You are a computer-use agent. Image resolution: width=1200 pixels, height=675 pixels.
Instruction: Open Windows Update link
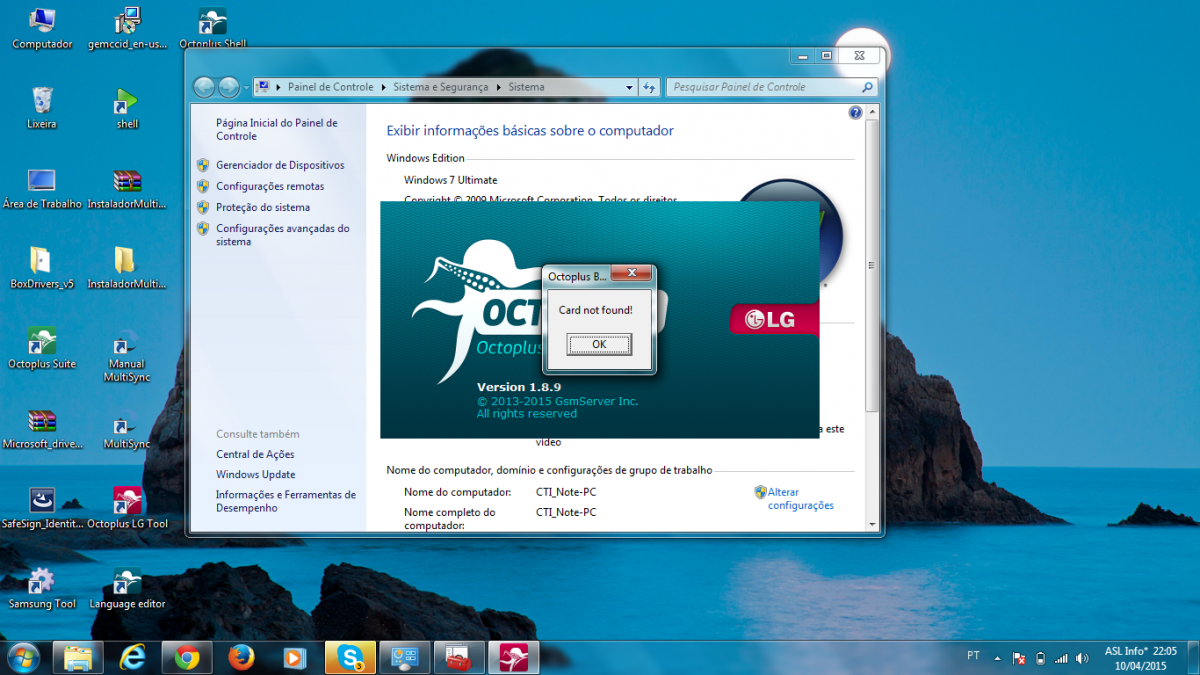click(255, 474)
